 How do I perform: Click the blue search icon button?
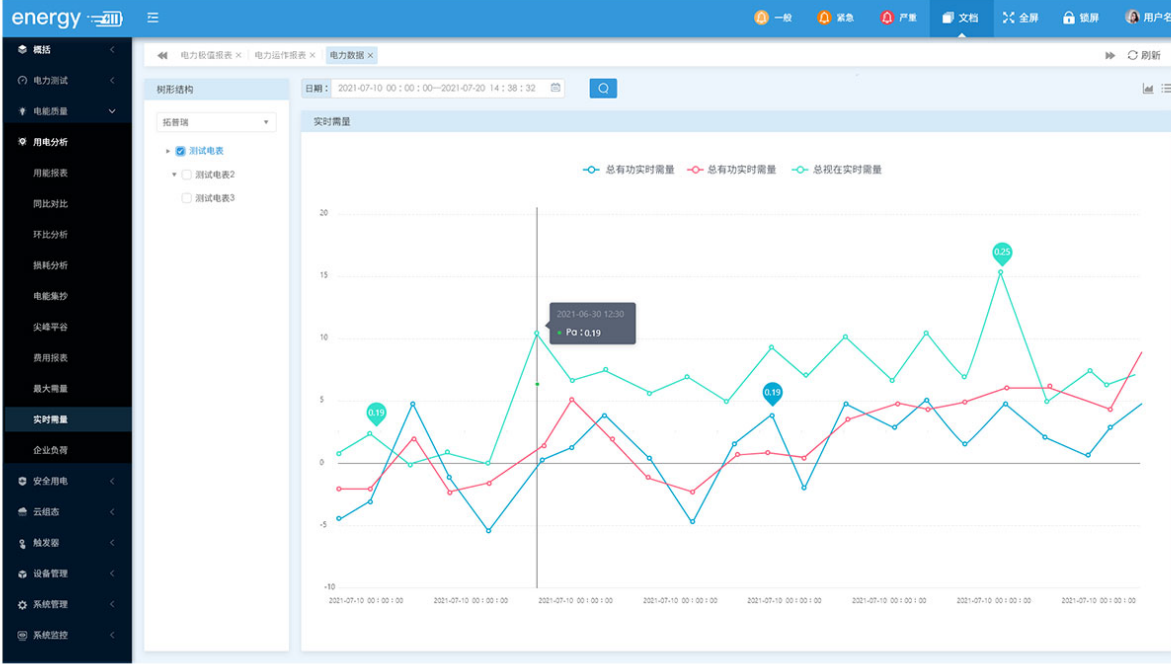(x=603, y=88)
